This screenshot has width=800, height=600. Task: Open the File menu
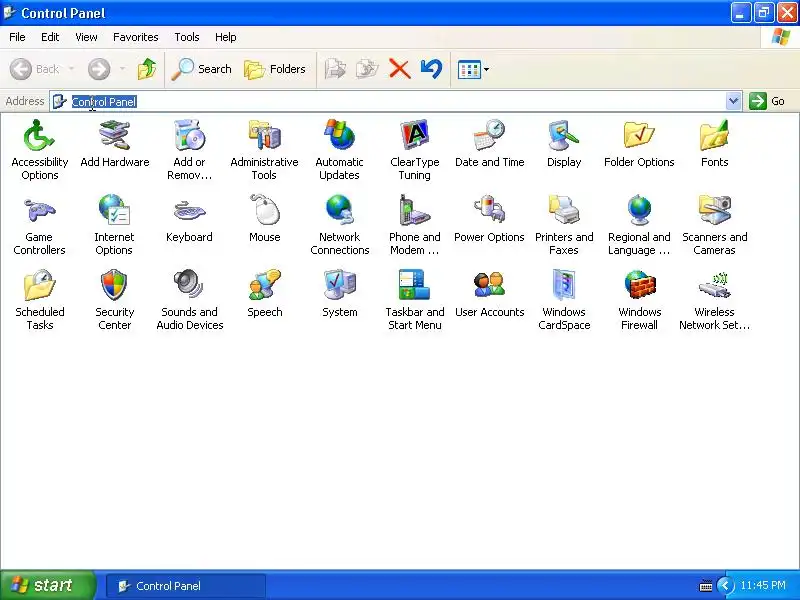tap(17, 37)
